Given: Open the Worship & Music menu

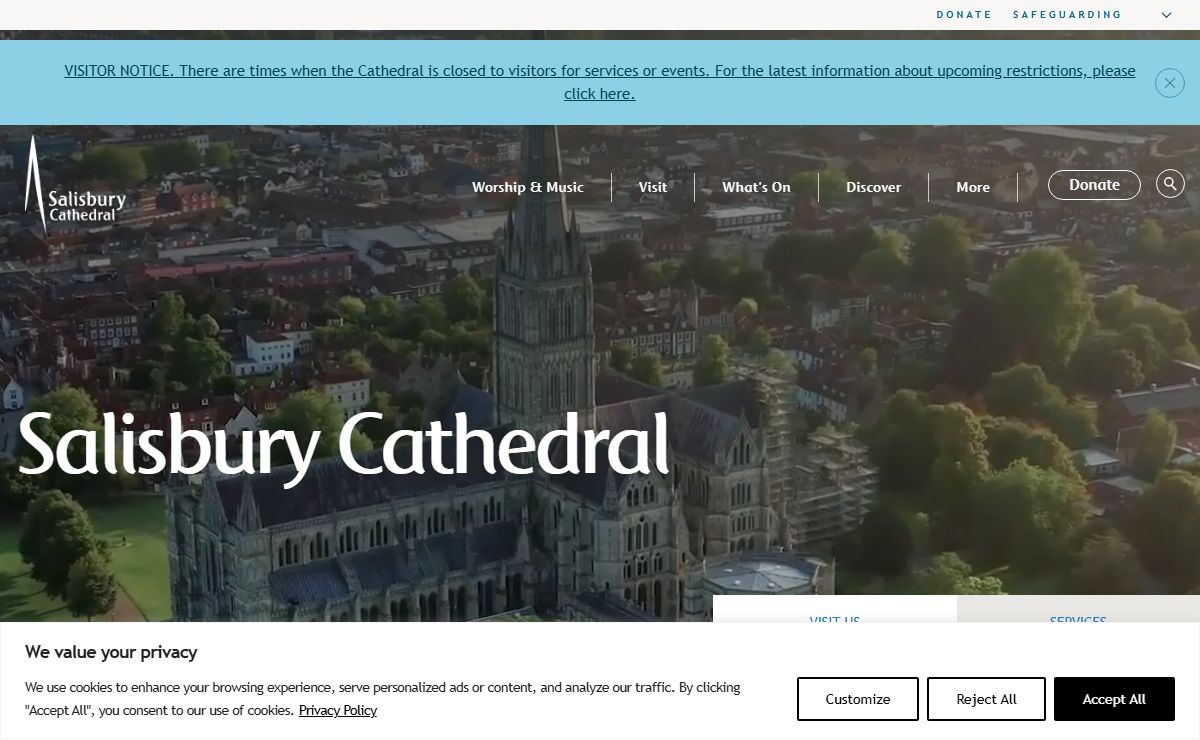Looking at the screenshot, I should 527,187.
